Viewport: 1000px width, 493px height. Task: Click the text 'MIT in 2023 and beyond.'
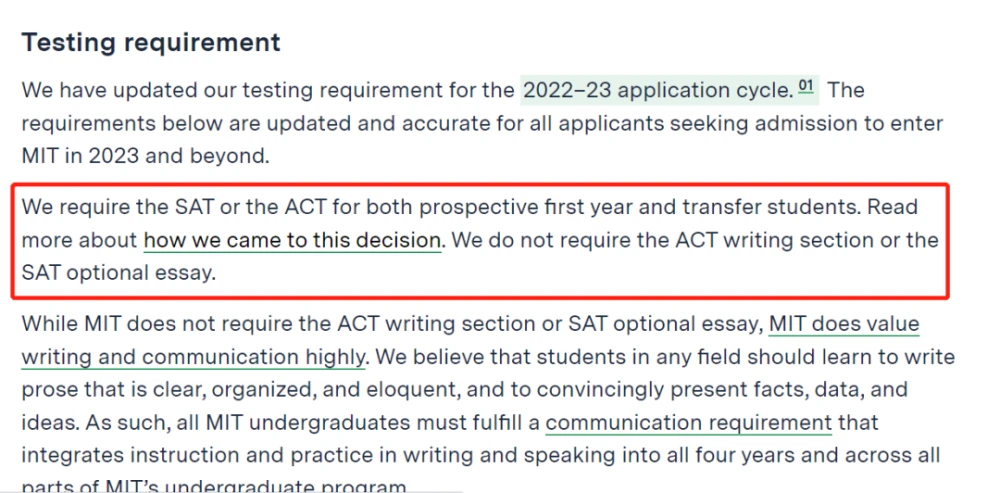[x=145, y=156]
